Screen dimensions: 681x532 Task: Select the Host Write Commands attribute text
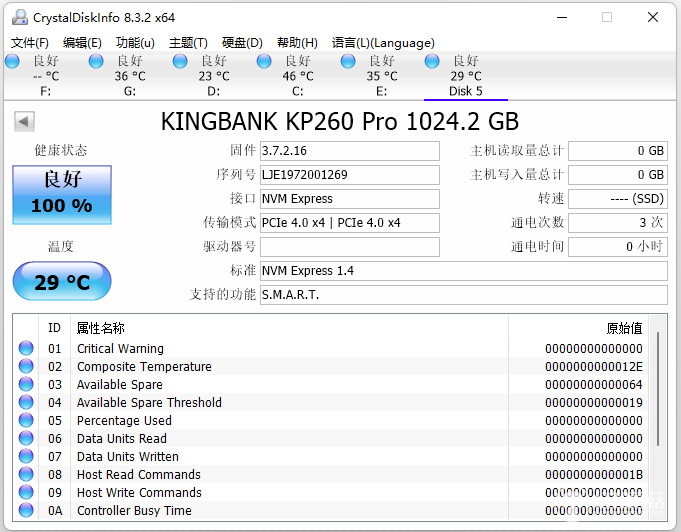pyautogui.click(x=139, y=492)
